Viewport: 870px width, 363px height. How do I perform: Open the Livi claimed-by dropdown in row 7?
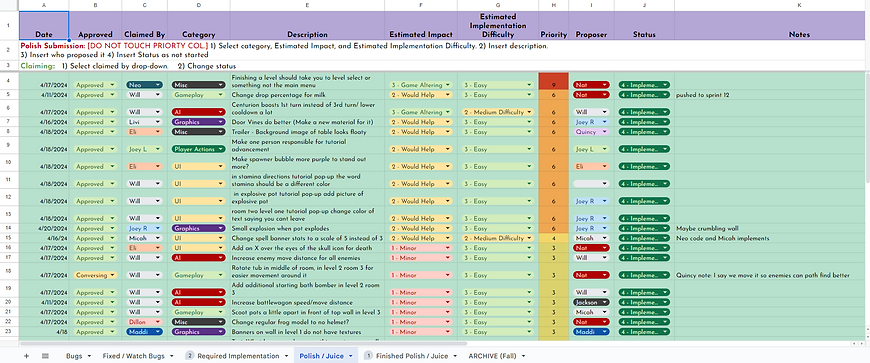tap(144, 122)
